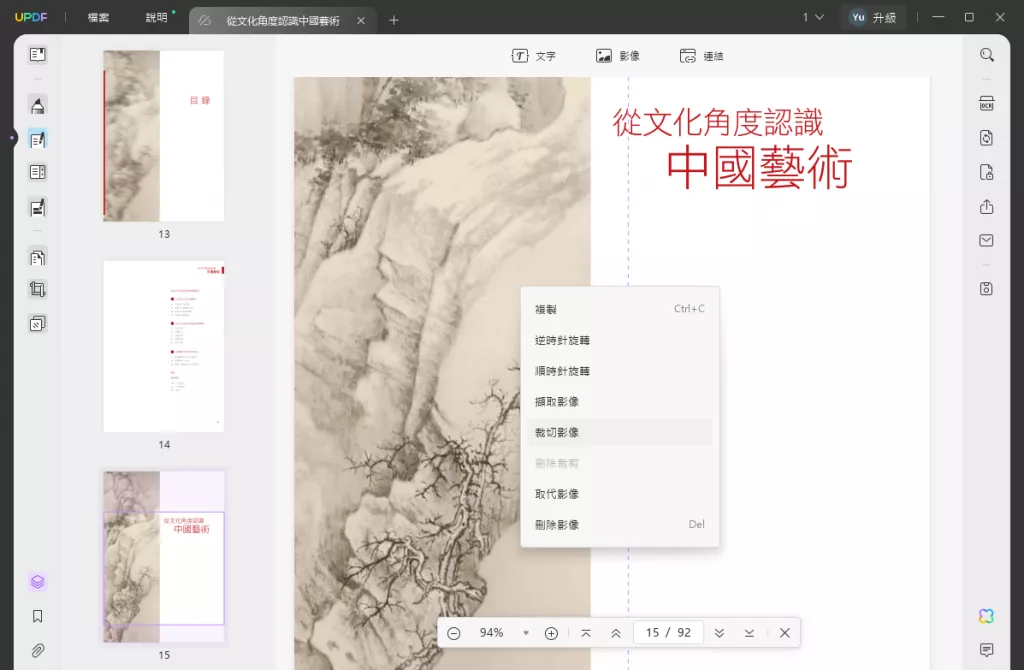Zoom in with the plus icon

click(x=551, y=633)
